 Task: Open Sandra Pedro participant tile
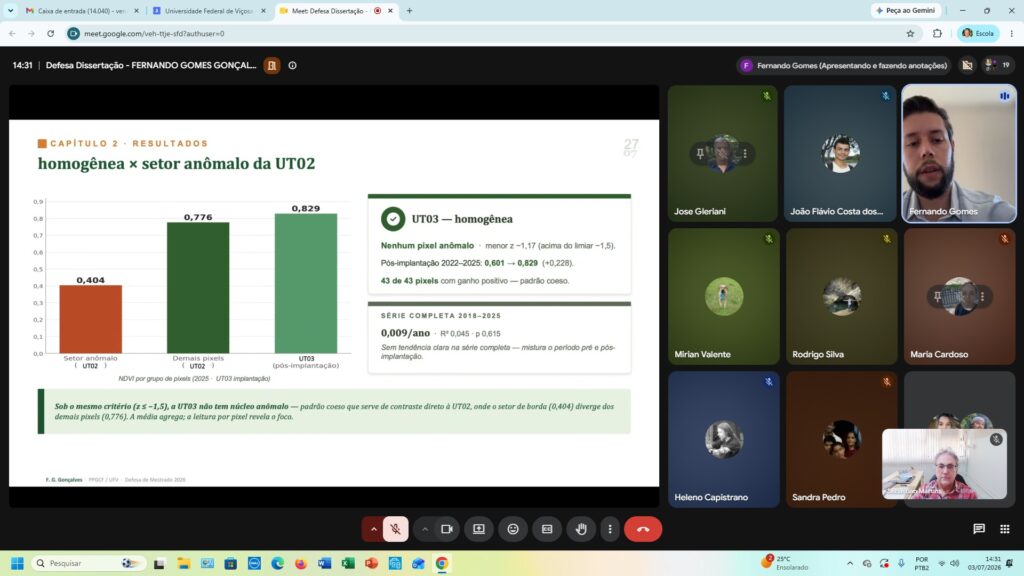point(841,440)
